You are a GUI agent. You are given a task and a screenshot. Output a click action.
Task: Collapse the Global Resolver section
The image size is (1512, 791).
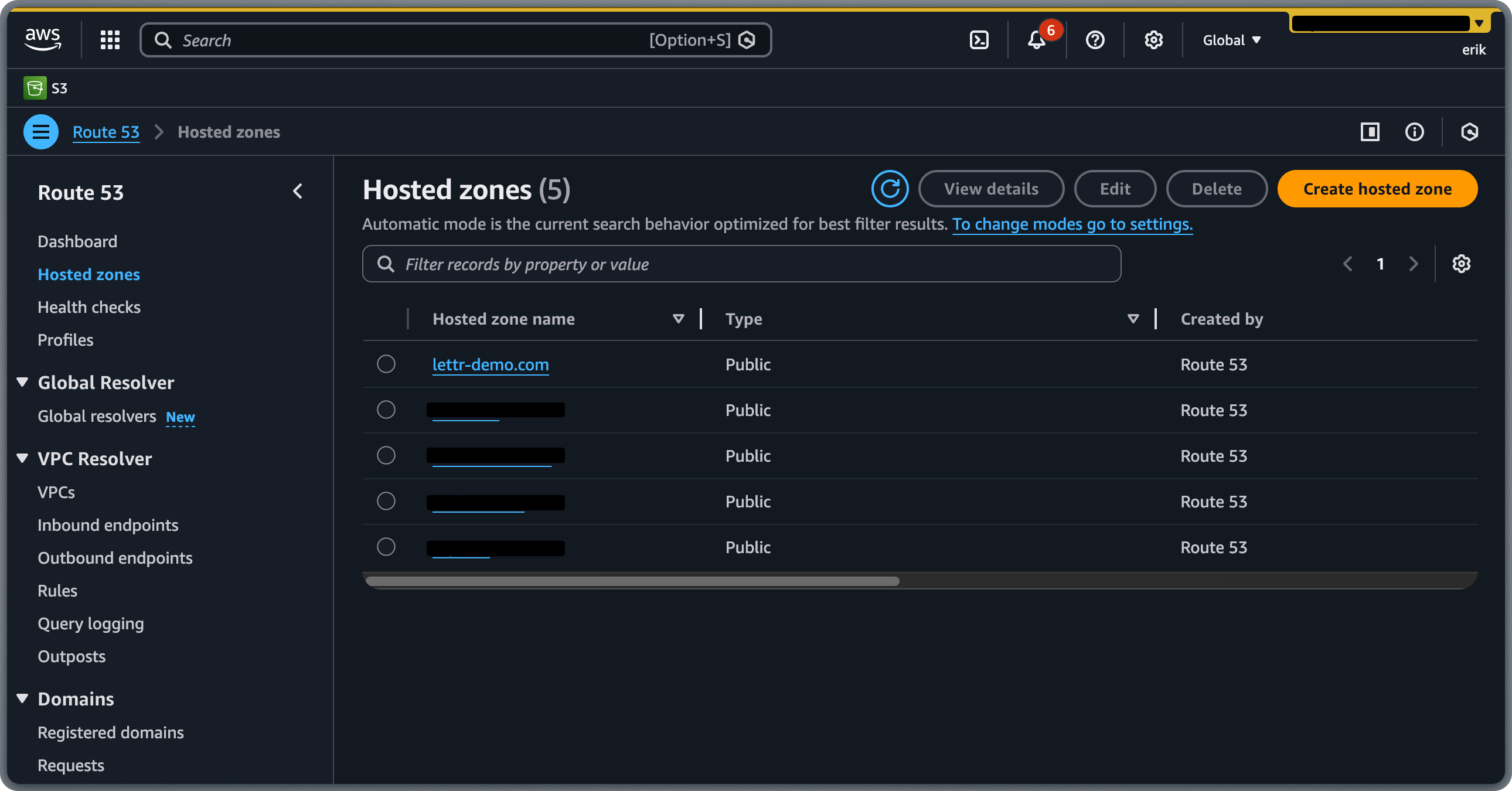click(x=22, y=381)
